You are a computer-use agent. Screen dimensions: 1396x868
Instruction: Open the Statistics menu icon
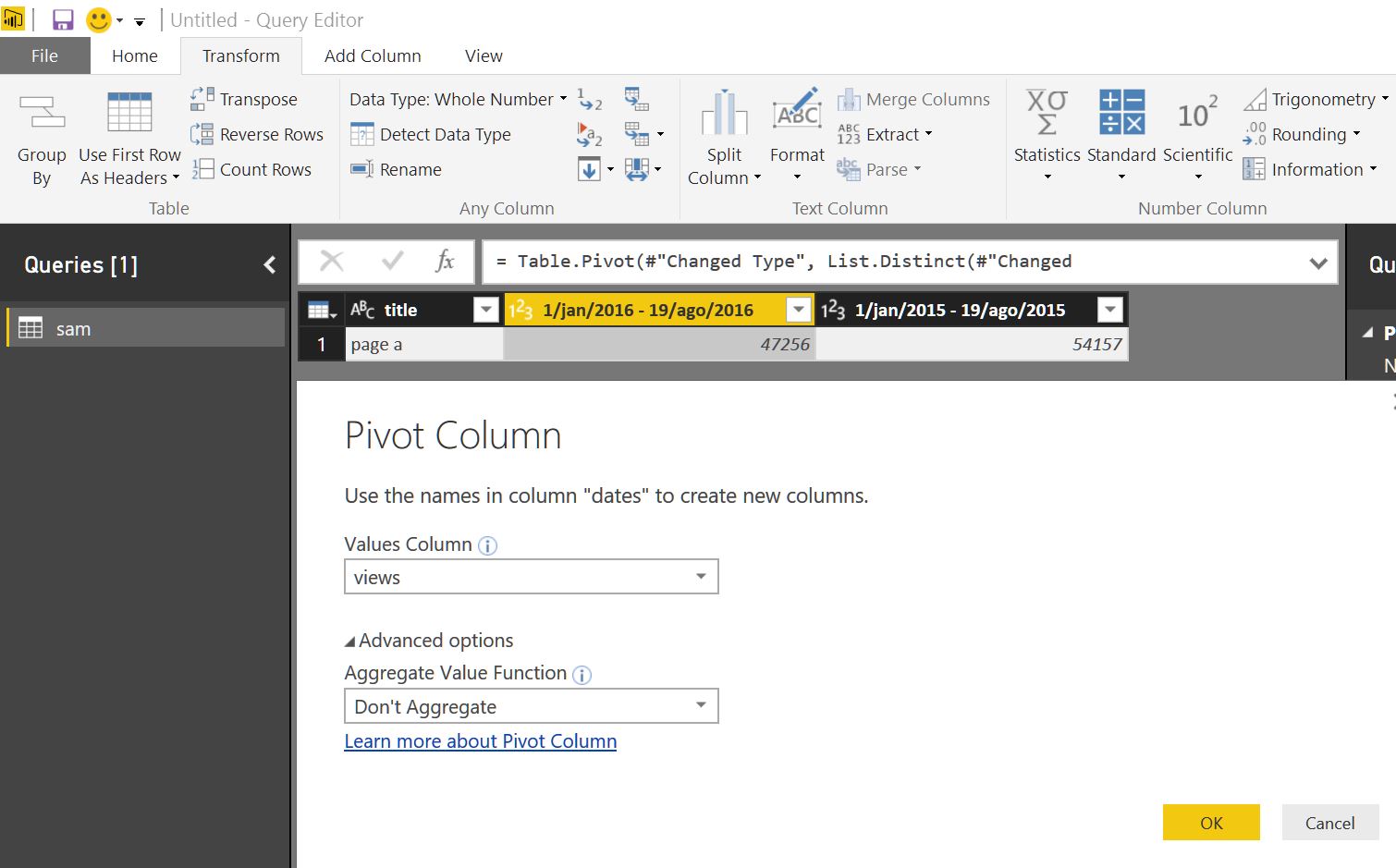tap(1047, 113)
